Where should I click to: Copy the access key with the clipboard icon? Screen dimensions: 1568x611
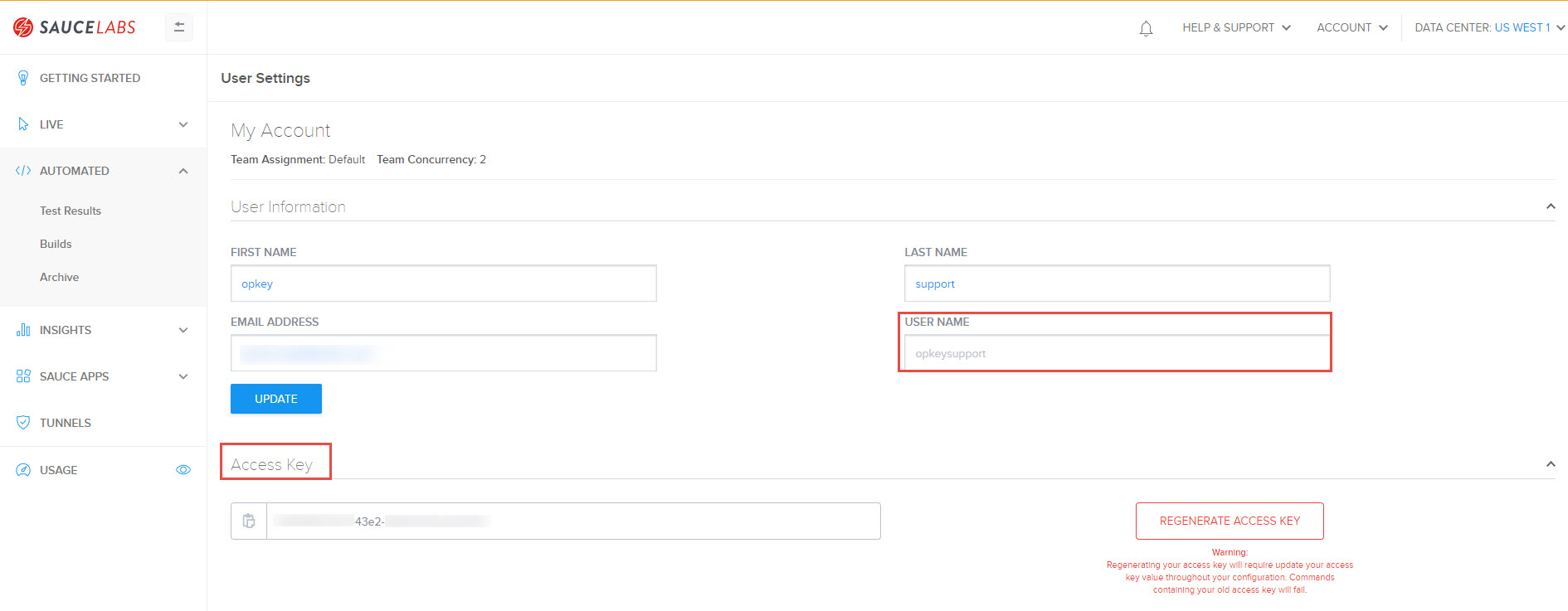[x=249, y=521]
